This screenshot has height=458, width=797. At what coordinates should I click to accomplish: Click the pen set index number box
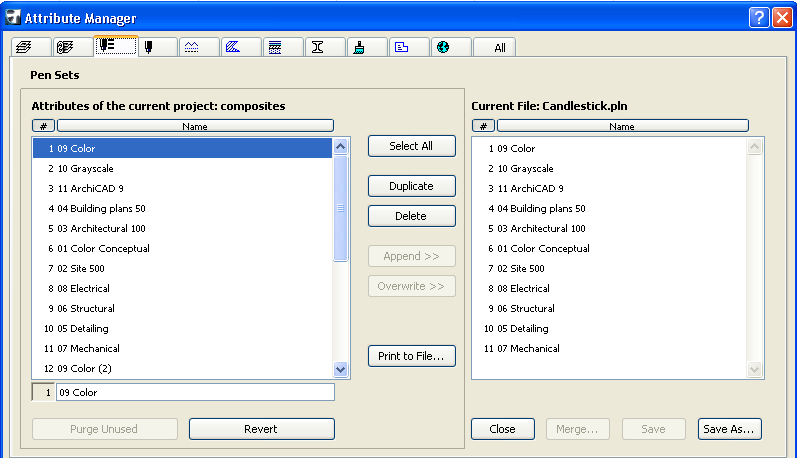[43, 392]
